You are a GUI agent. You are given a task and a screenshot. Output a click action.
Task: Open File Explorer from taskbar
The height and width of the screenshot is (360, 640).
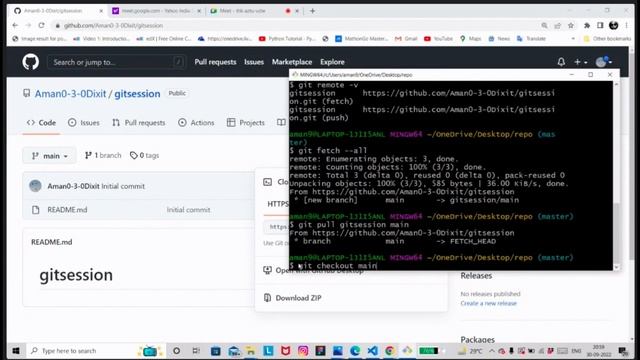tap(250, 351)
